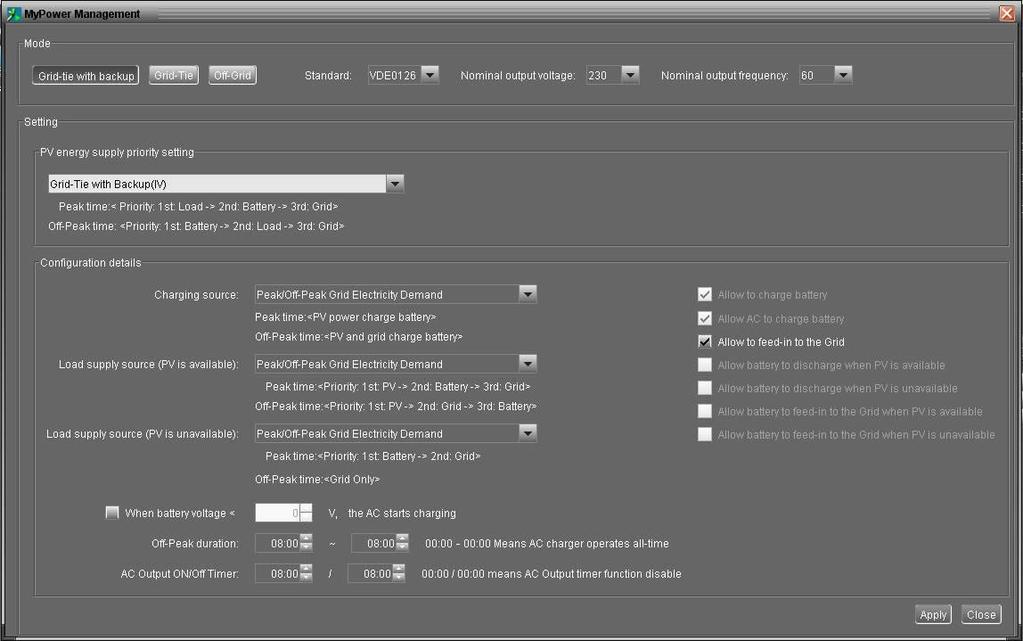Click the AC Output ON/Off Timer label
Viewport: 1023px width, 641px height.
point(180,574)
